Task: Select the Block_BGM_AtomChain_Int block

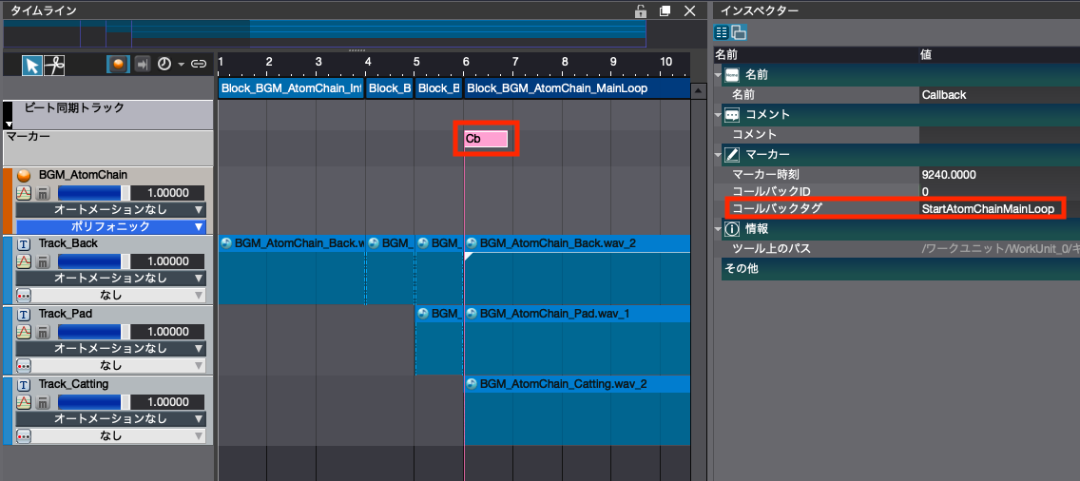Action: (291, 89)
